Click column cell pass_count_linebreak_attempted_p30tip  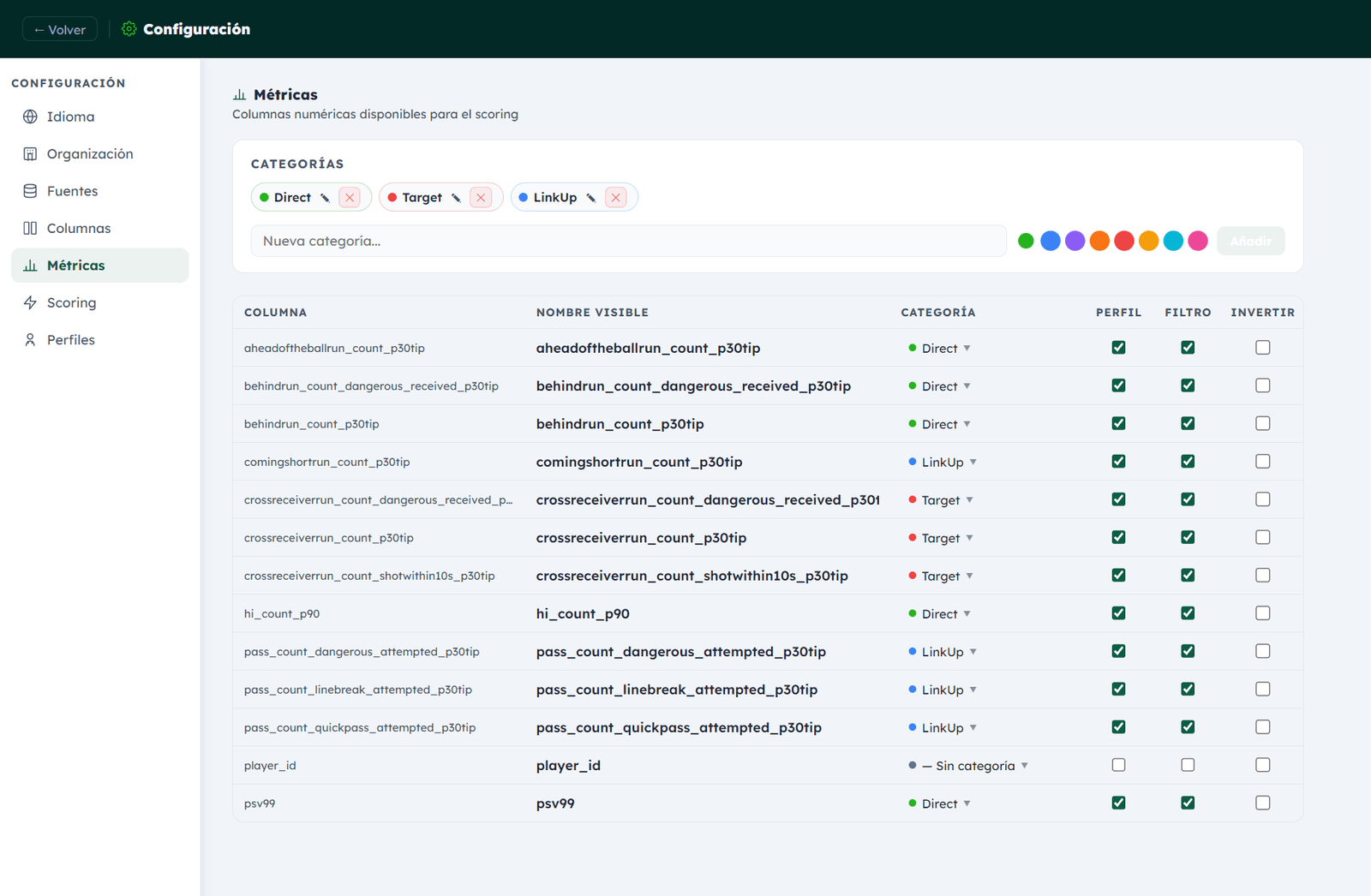[358, 690]
